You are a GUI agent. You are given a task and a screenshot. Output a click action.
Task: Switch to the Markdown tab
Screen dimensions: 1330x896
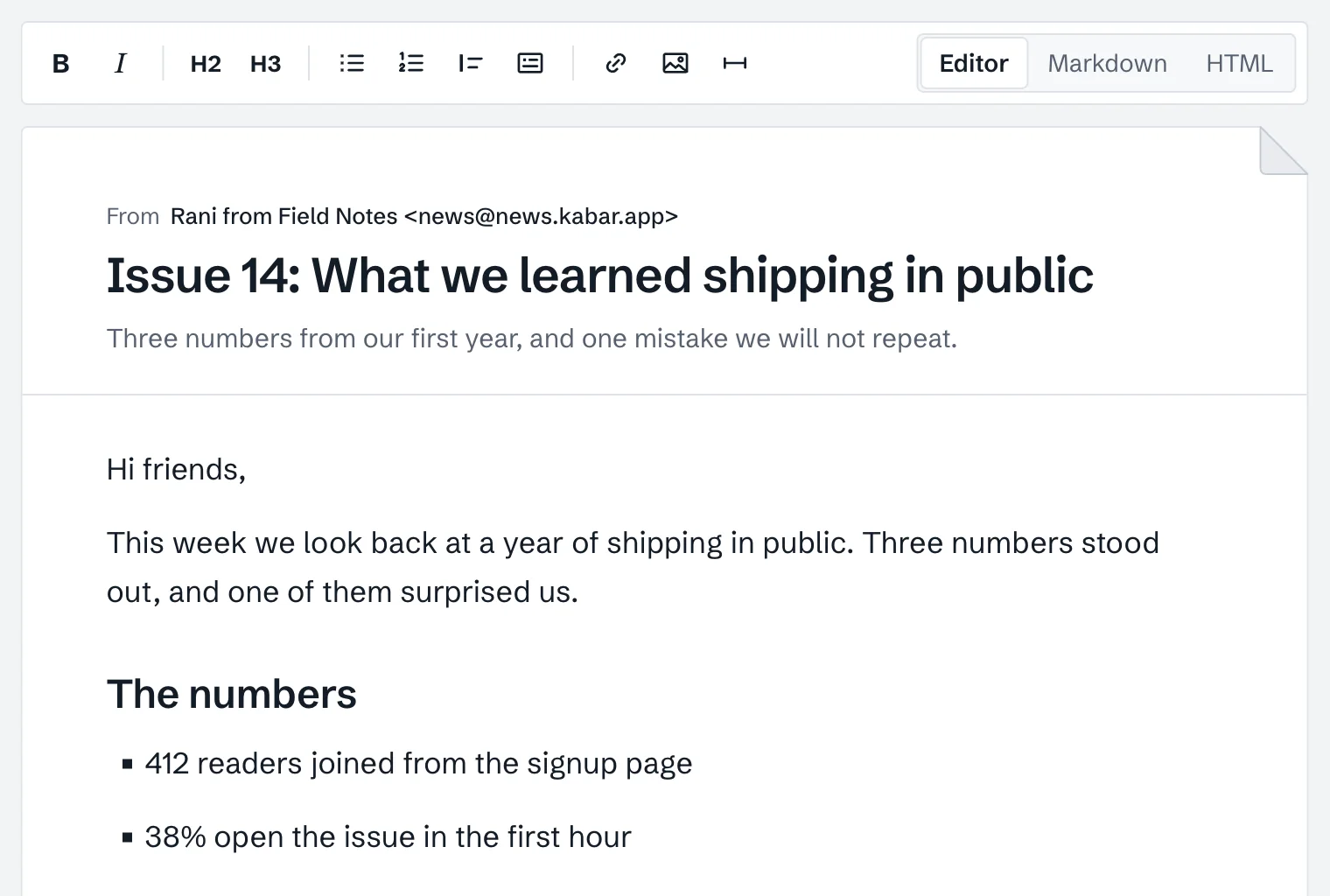(x=1107, y=63)
